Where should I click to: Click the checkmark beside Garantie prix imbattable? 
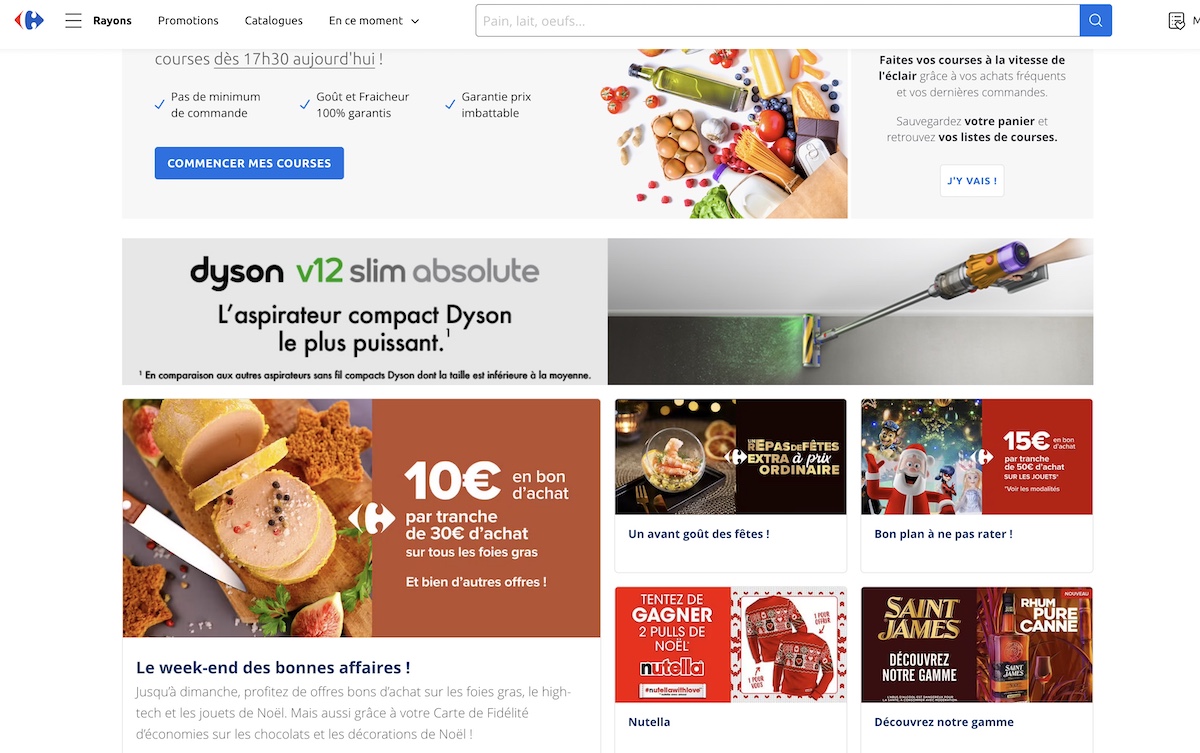pos(450,104)
